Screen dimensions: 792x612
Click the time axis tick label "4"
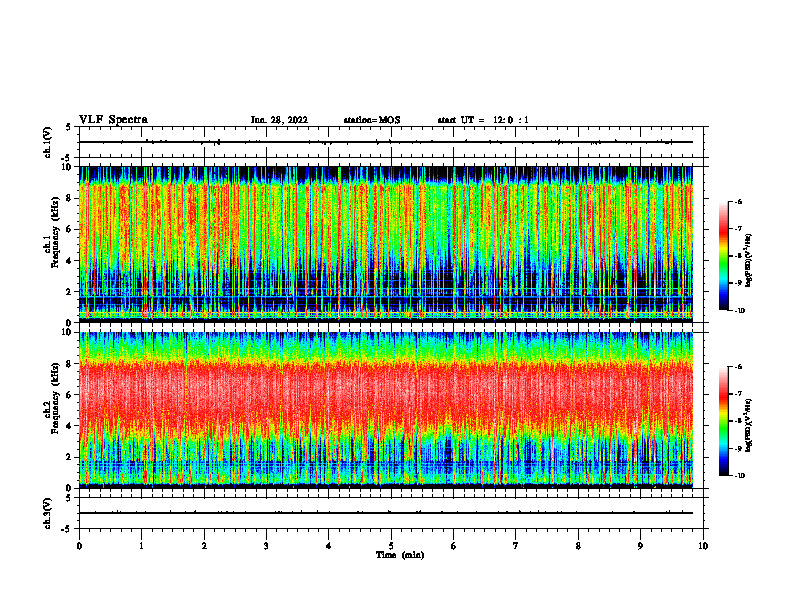click(x=328, y=546)
